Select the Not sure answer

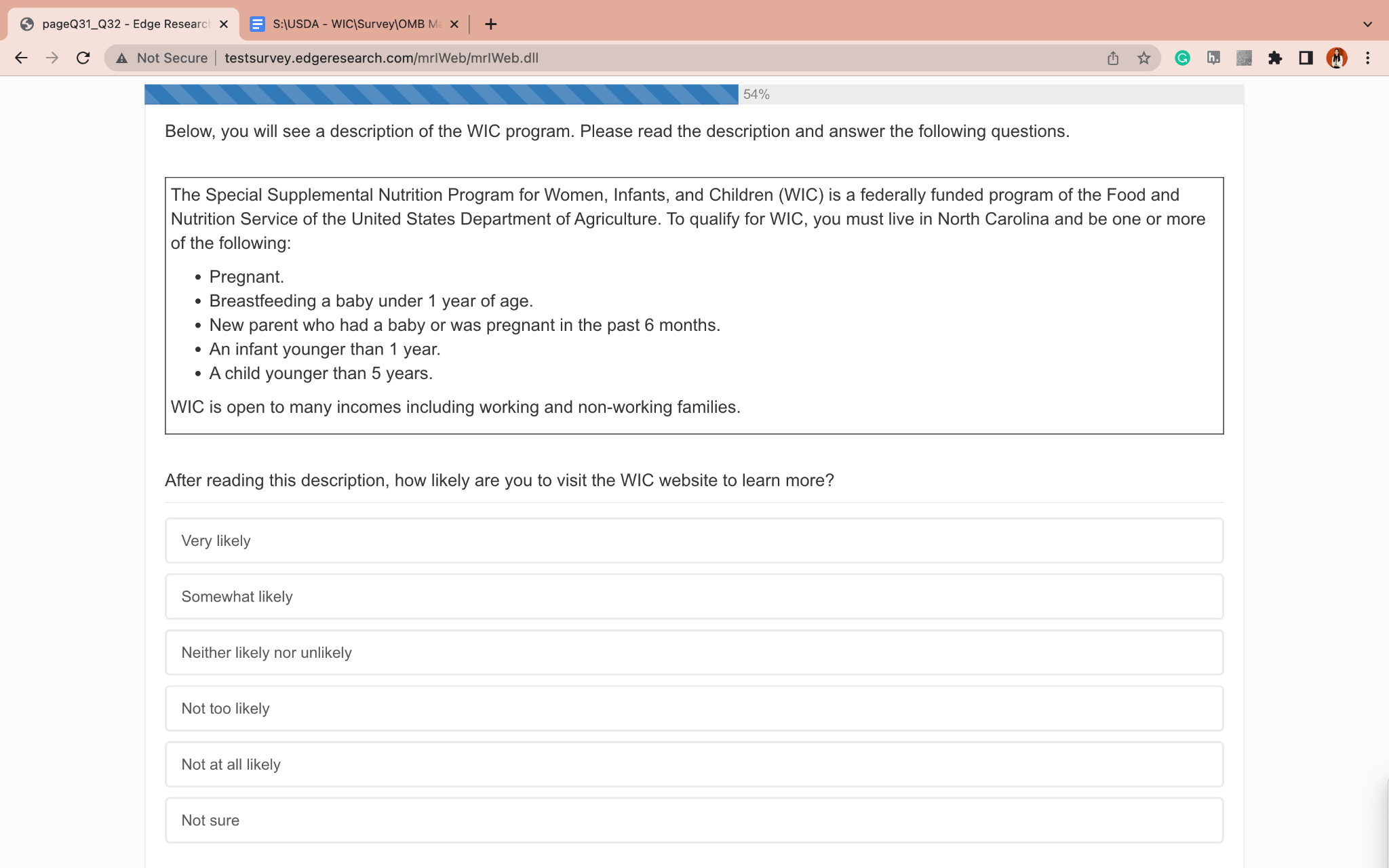coord(694,821)
